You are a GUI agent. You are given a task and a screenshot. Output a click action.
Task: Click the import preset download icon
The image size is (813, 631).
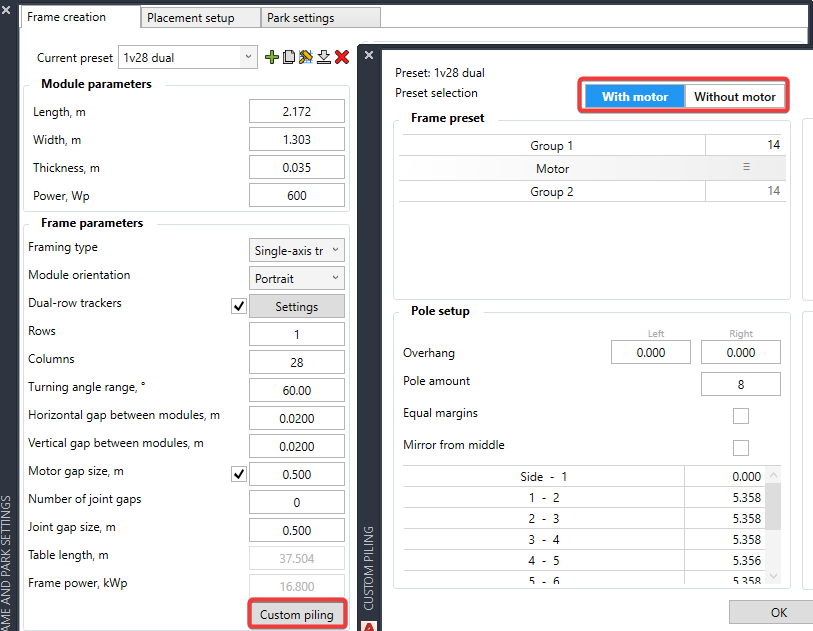click(x=323, y=58)
